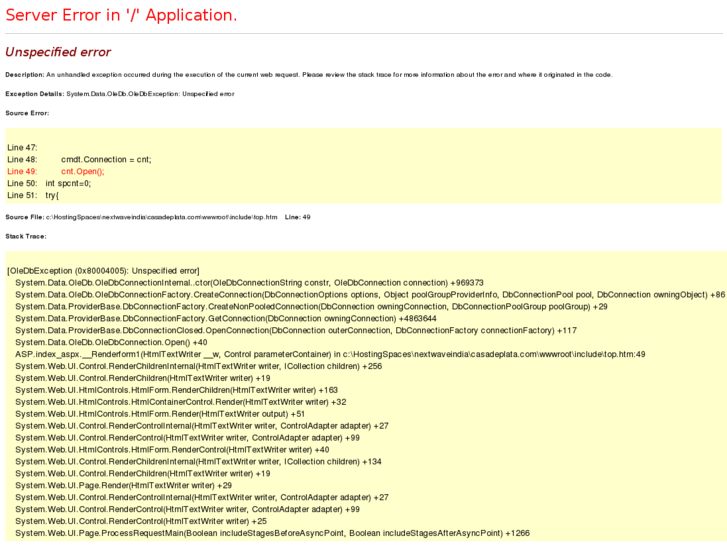
Task: Click the 'OleDbConnectionInternal..ctor' stack line +969373
Action: 249,283
